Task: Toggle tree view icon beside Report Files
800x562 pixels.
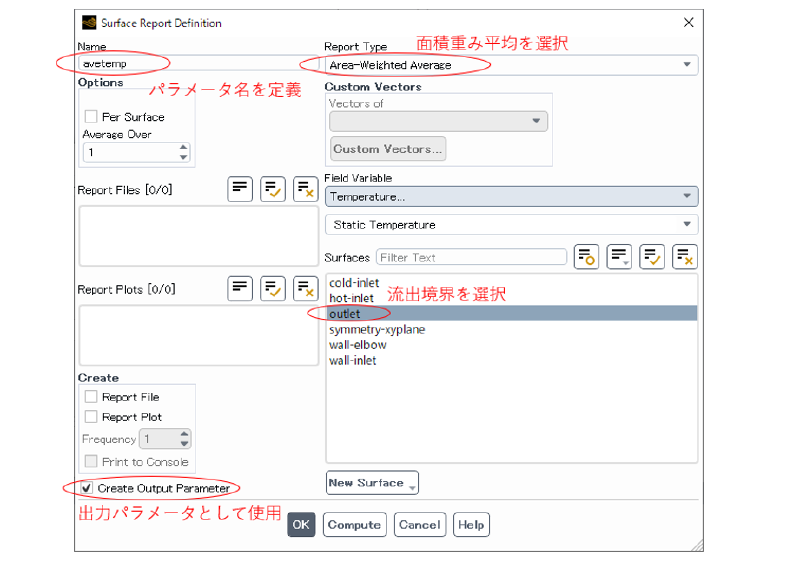Action: [x=240, y=189]
